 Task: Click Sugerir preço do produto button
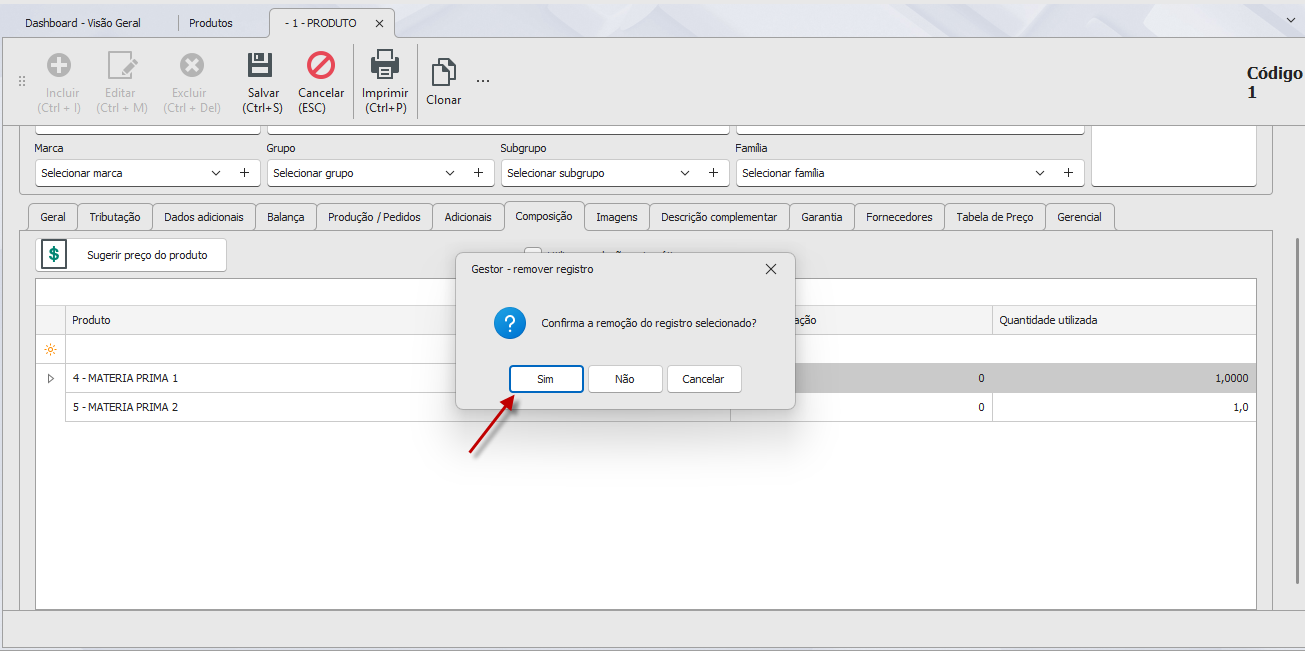click(131, 255)
